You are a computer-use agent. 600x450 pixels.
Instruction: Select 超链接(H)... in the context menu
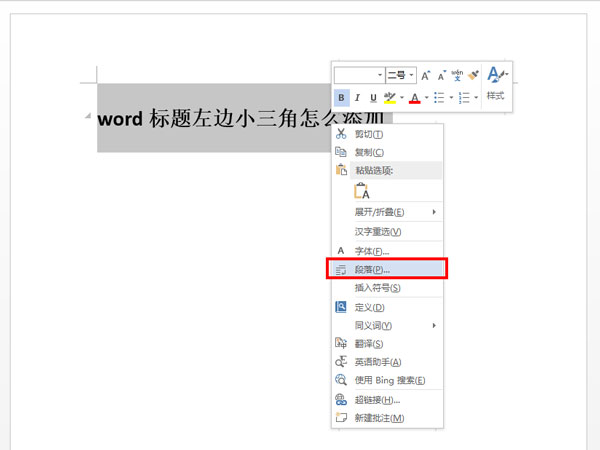click(x=377, y=400)
